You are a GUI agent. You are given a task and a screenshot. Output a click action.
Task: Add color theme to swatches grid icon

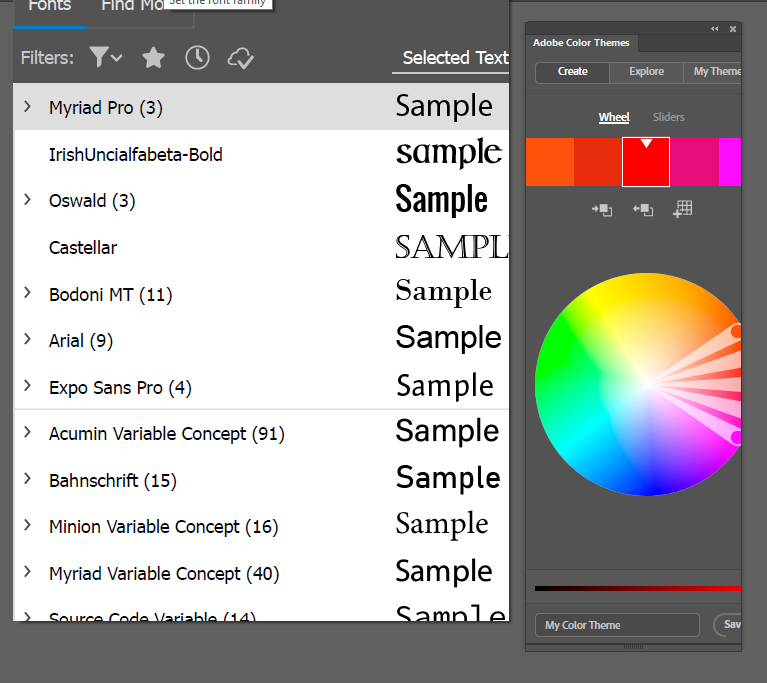pos(683,209)
